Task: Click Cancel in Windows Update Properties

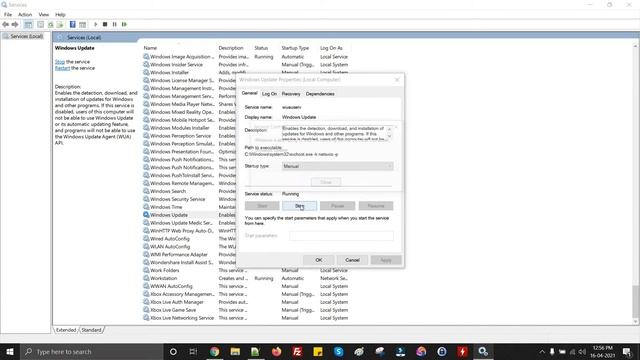Action: point(352,260)
